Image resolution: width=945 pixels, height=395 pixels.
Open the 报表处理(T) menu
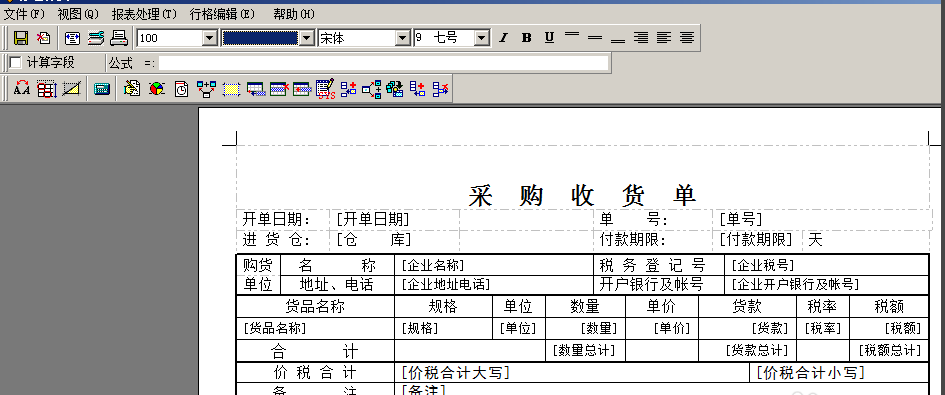tap(144, 14)
